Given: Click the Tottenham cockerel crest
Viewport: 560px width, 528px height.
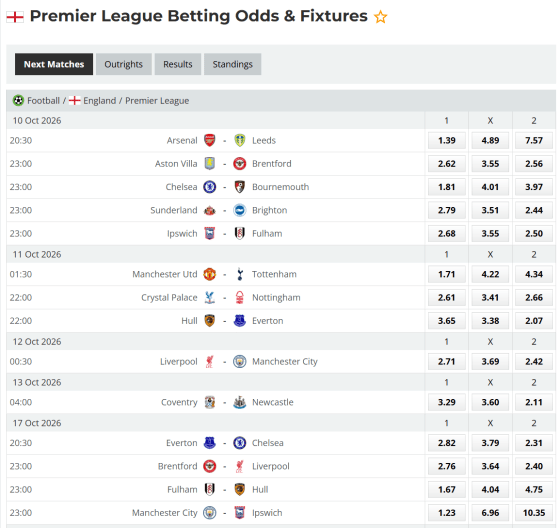Looking at the screenshot, I should [x=240, y=274].
